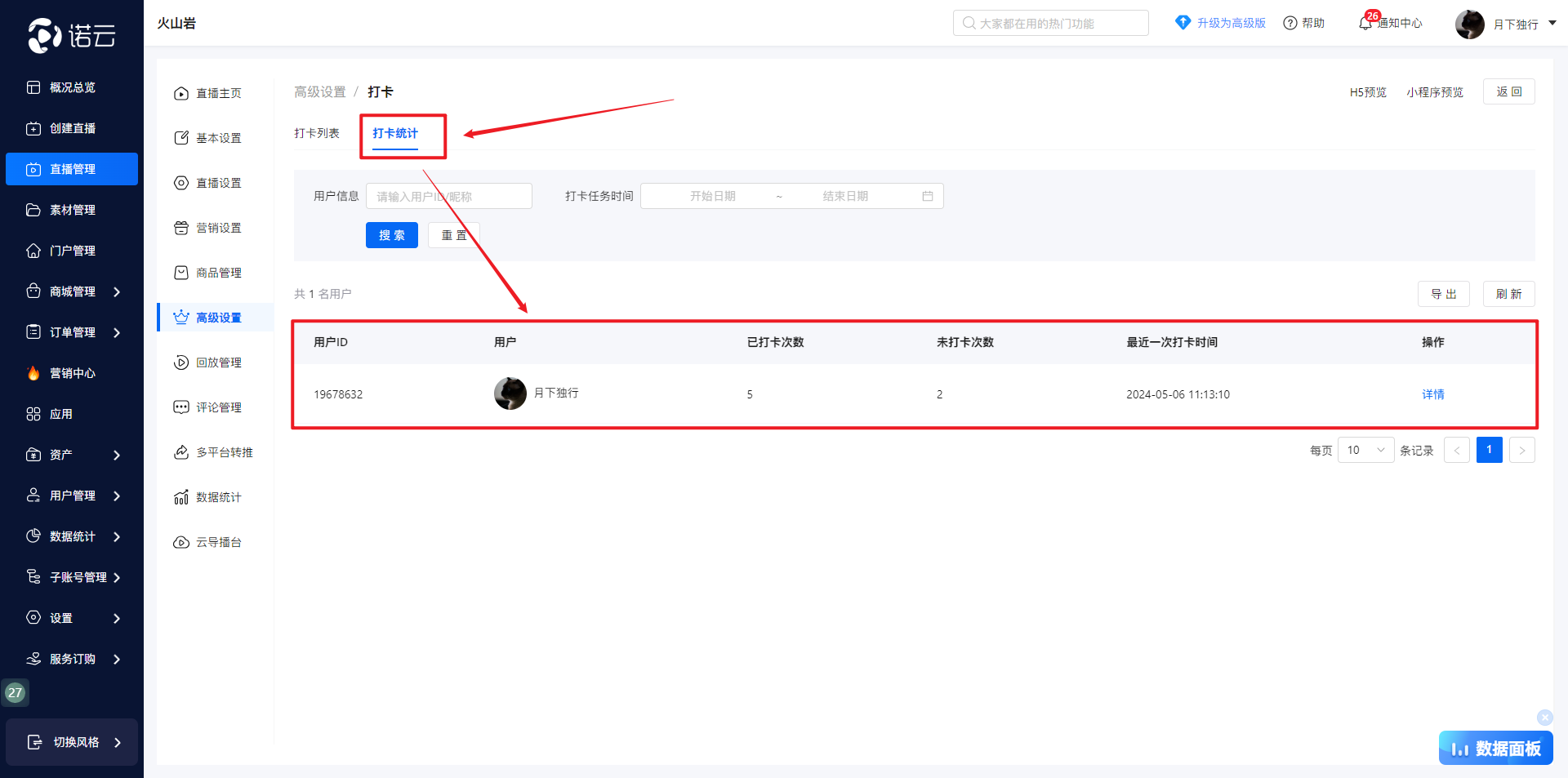Click the help question mark icon
1568x778 pixels.
(x=1290, y=24)
